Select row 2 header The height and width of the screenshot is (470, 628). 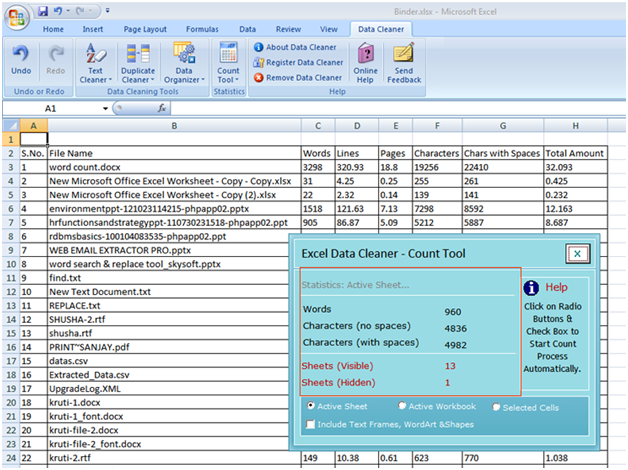click(x=11, y=153)
